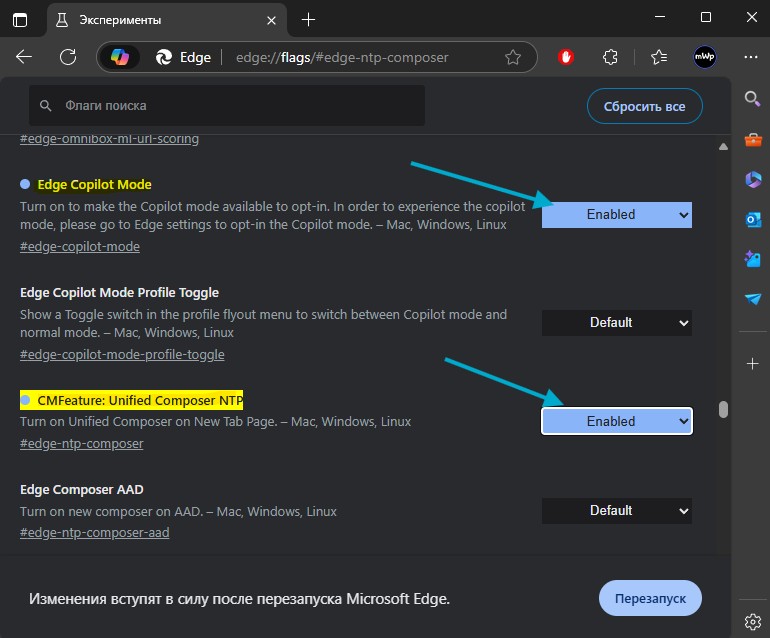770x638 pixels.
Task: Click the search magnifier in flags field
Action: (x=45, y=106)
